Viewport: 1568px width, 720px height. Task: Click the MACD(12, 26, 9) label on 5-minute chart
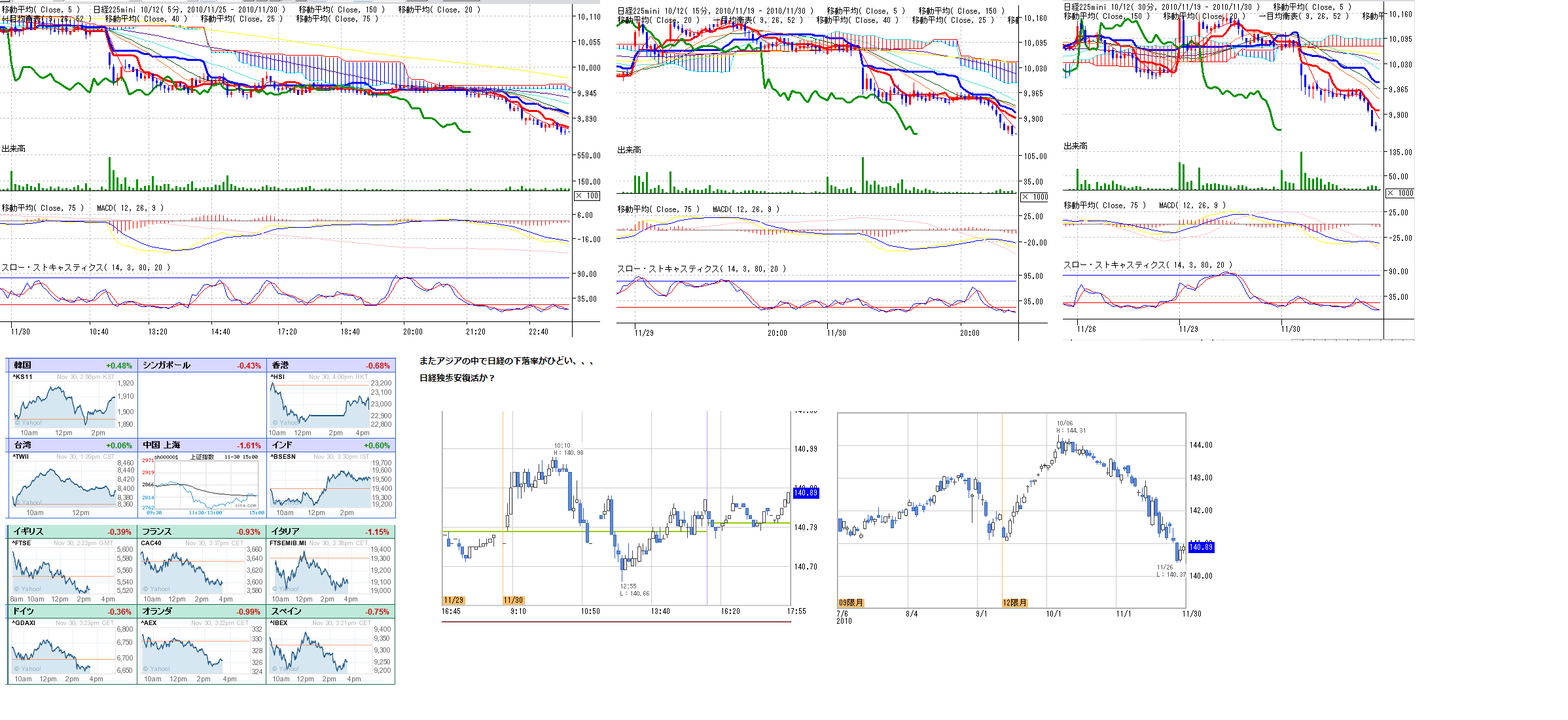pos(130,208)
